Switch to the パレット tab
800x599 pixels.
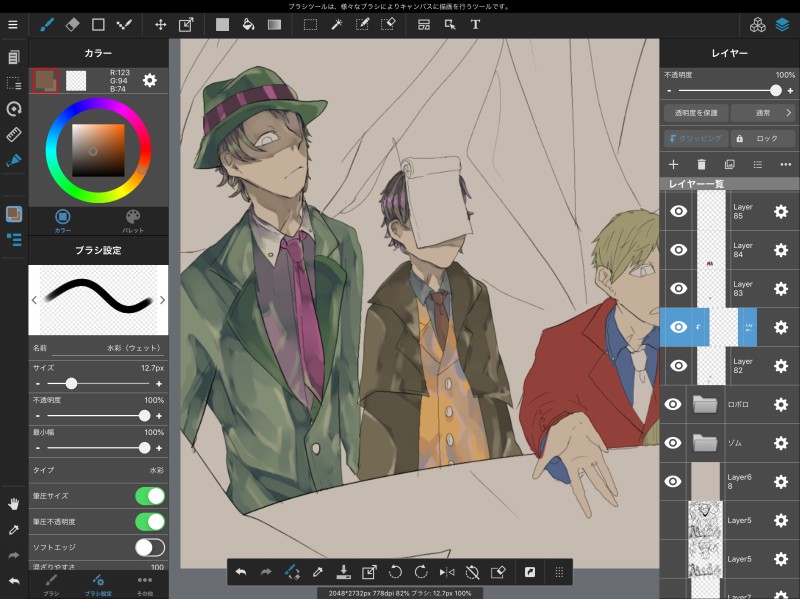click(133, 220)
